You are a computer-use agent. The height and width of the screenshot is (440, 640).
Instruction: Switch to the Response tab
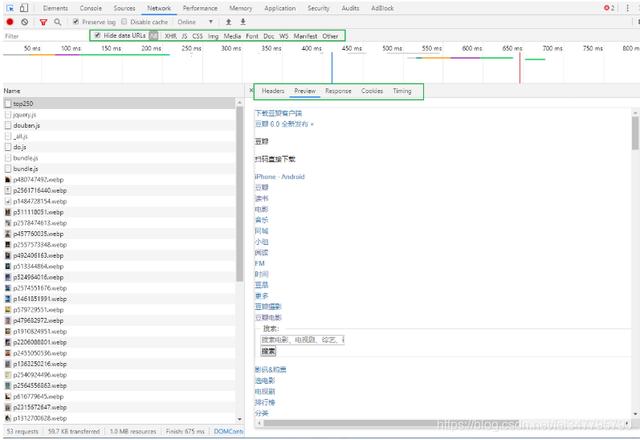tap(338, 91)
